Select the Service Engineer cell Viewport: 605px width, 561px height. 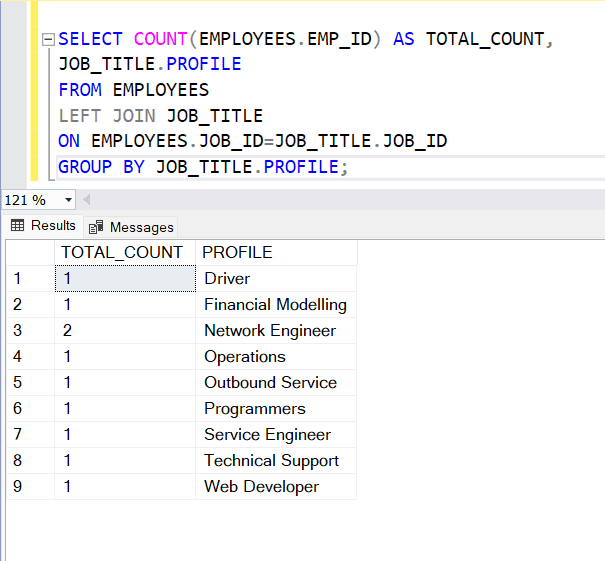276,435
